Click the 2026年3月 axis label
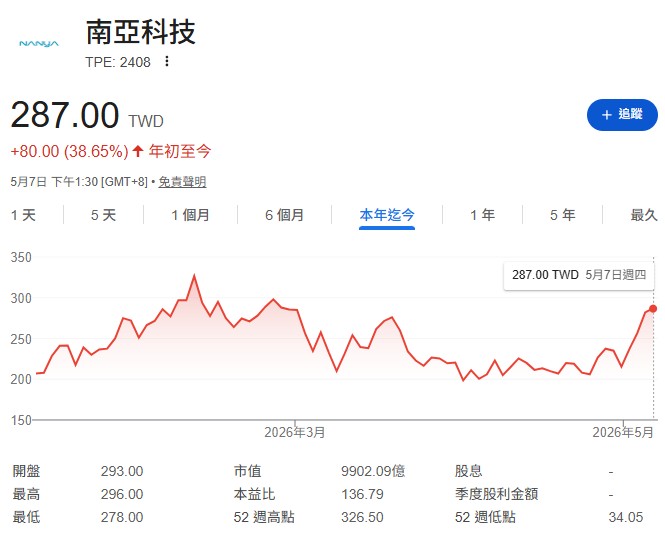Screen dimensions: 665x537 click(295, 433)
